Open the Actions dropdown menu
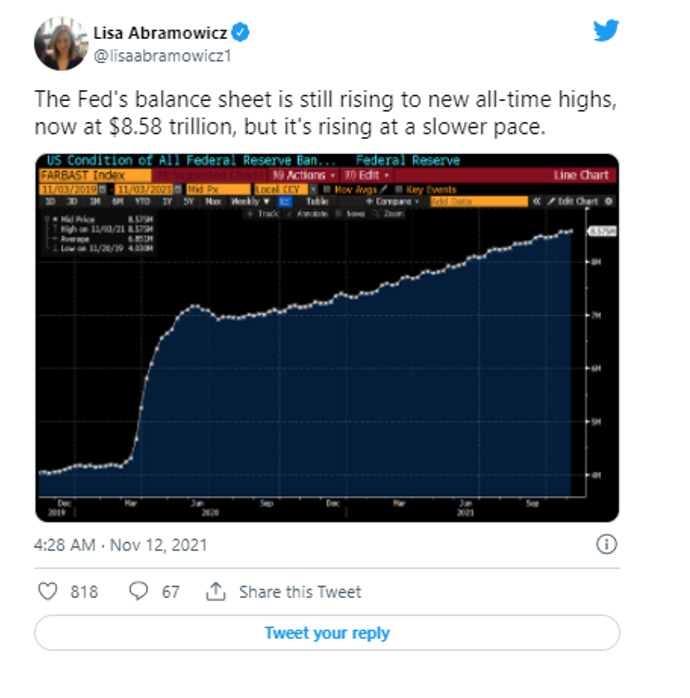Viewport: 690px width, 698px height. (x=303, y=175)
